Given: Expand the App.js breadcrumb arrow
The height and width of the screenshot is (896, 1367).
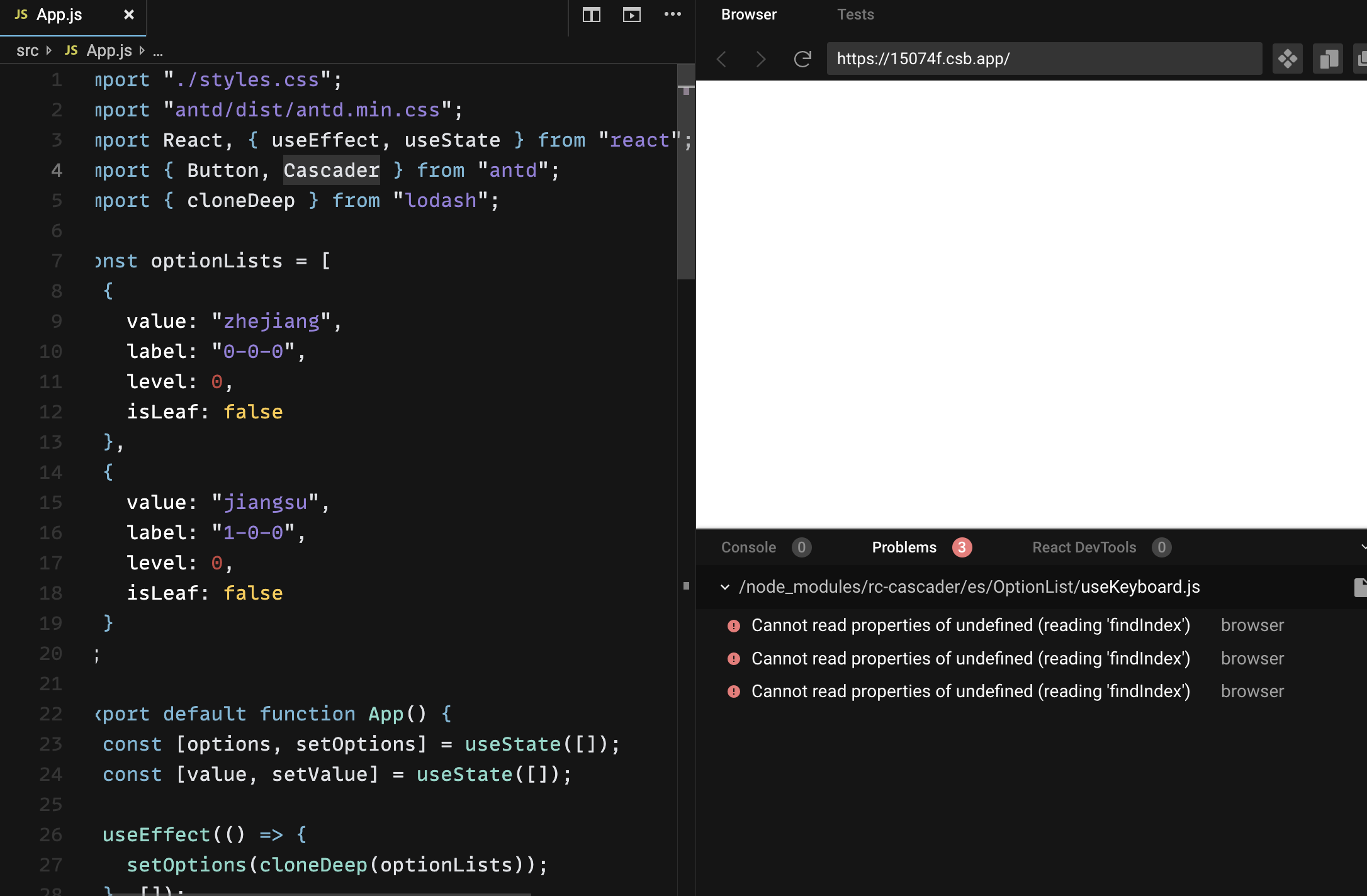Looking at the screenshot, I should 142,50.
